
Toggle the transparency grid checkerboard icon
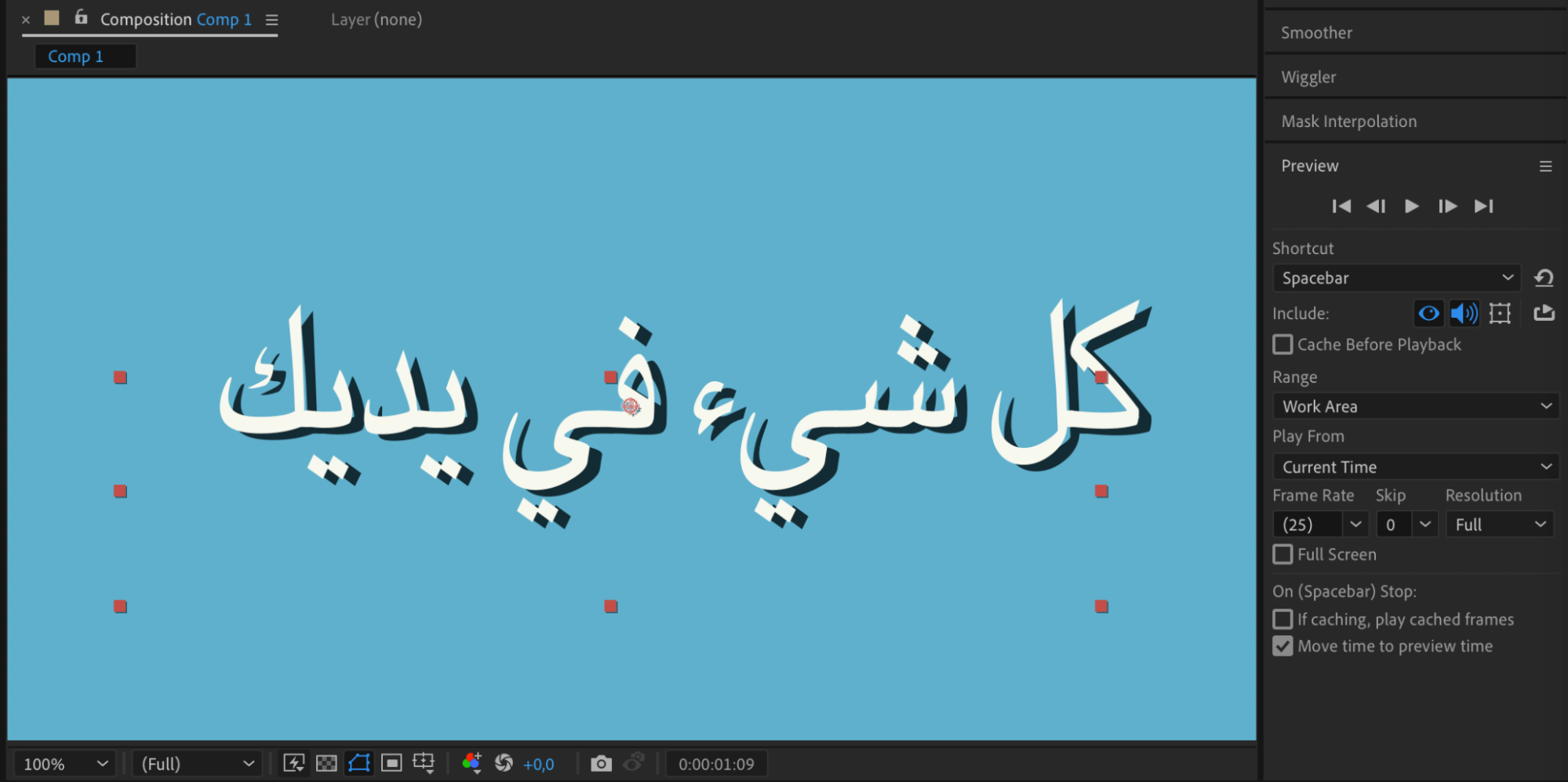[326, 763]
